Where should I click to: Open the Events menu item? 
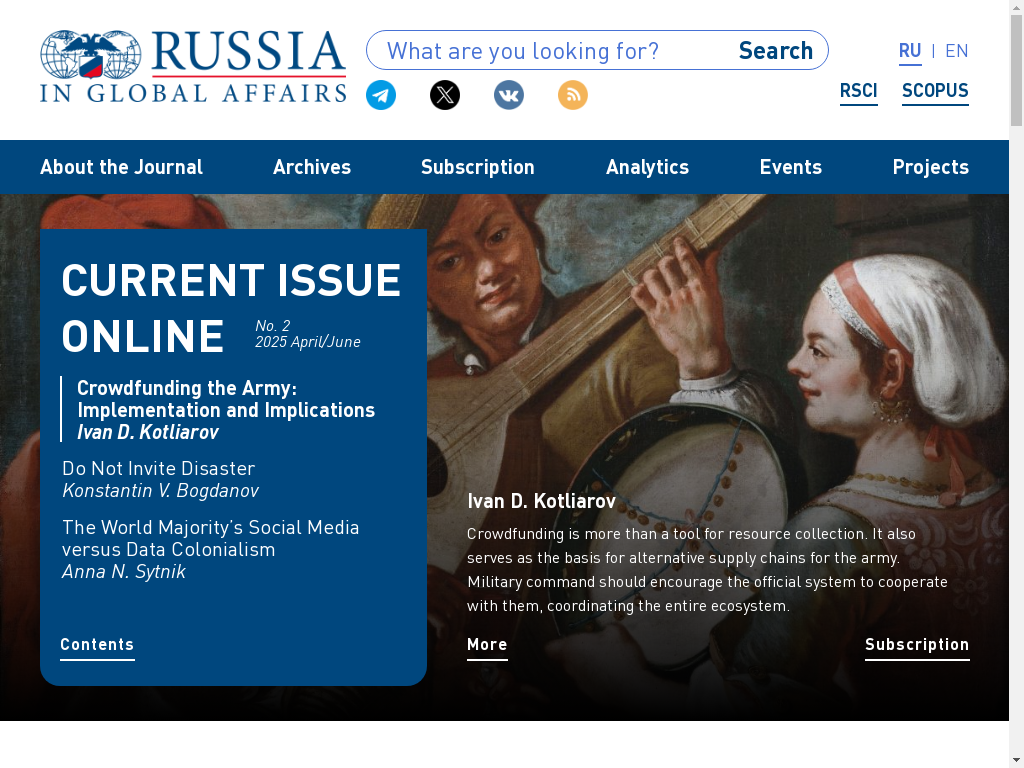point(790,167)
